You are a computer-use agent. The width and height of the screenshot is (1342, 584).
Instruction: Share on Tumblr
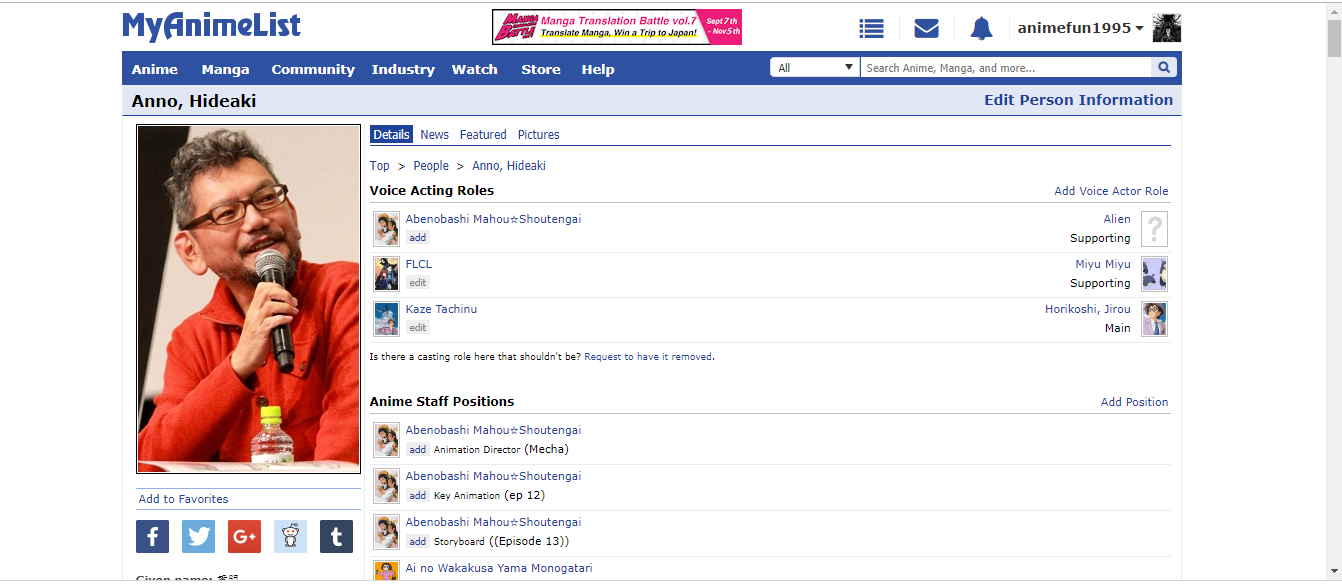pyautogui.click(x=336, y=537)
